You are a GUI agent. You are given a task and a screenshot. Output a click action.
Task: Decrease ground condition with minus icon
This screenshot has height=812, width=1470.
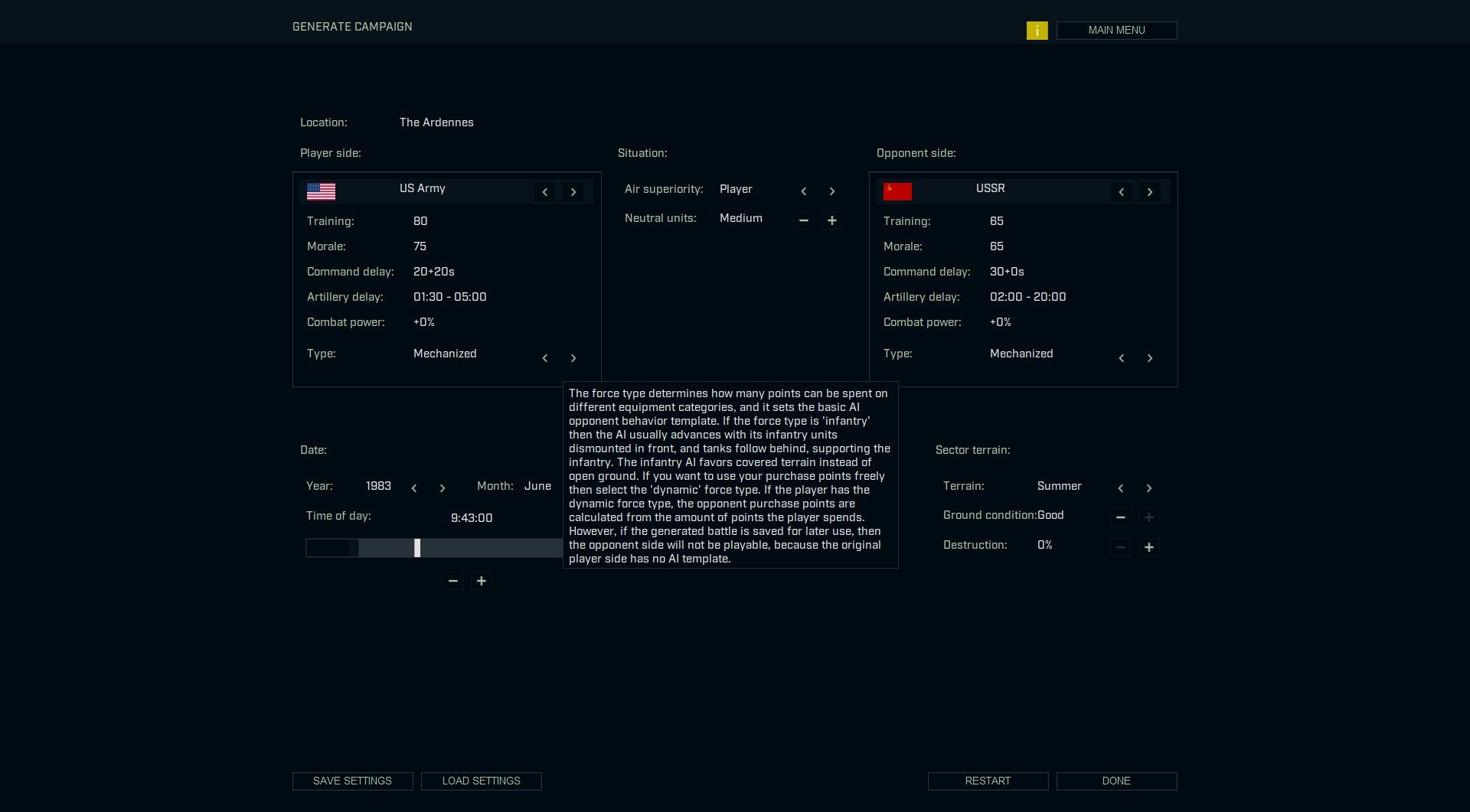[1120, 517]
